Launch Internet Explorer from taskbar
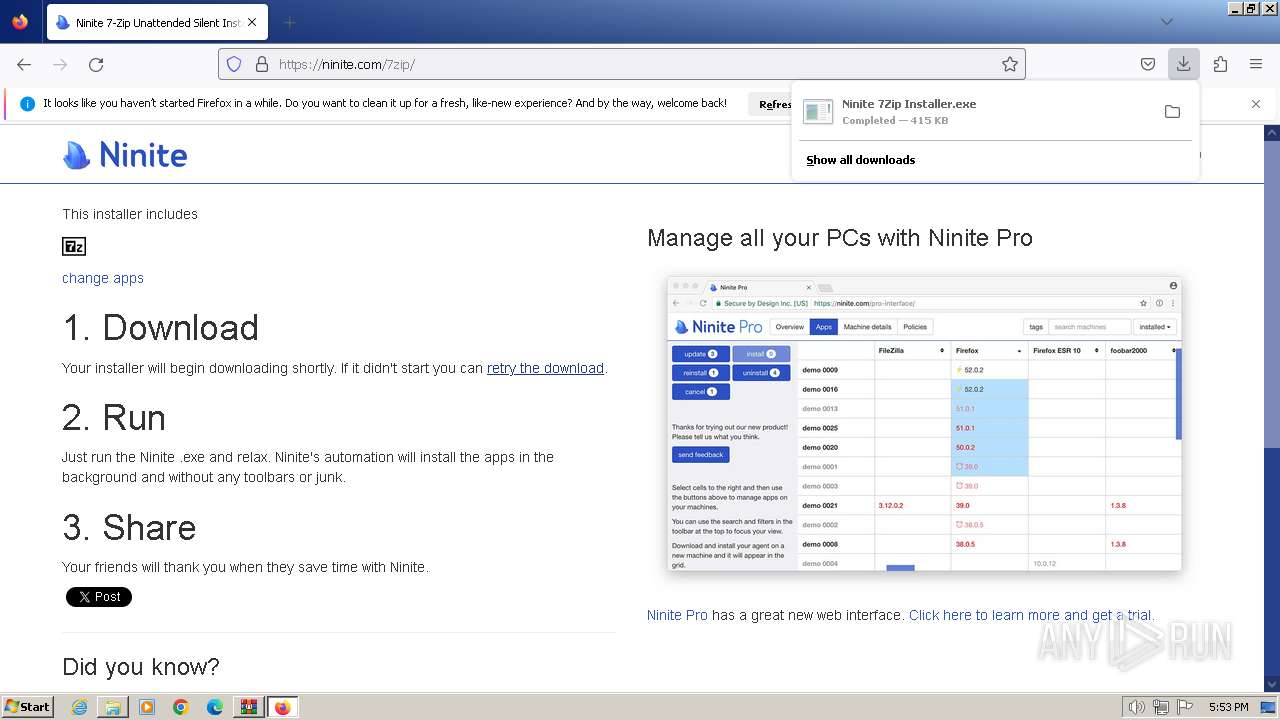 (79, 707)
